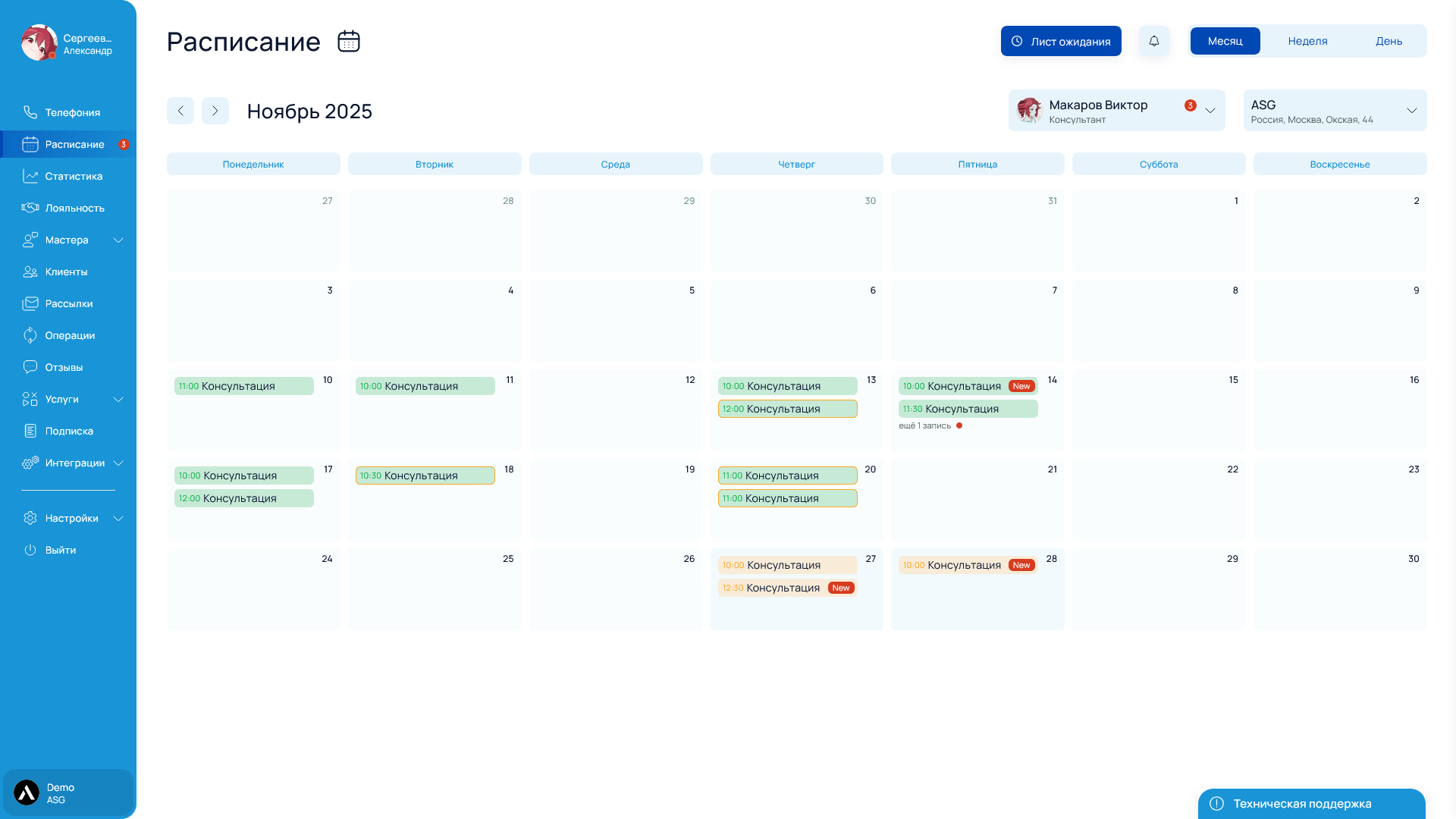Click the calendar icon beside the Расписание title

tap(348, 41)
